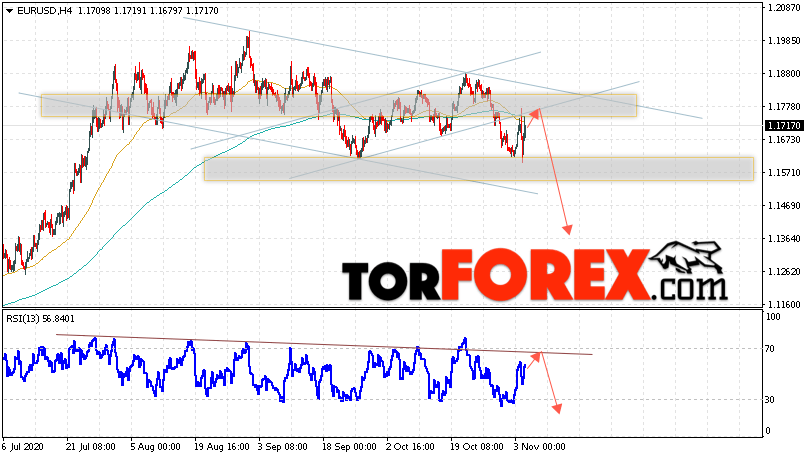This screenshot has height=458, width=808.
Task: Select the 1.19850 price scale label
Action: (x=784, y=41)
